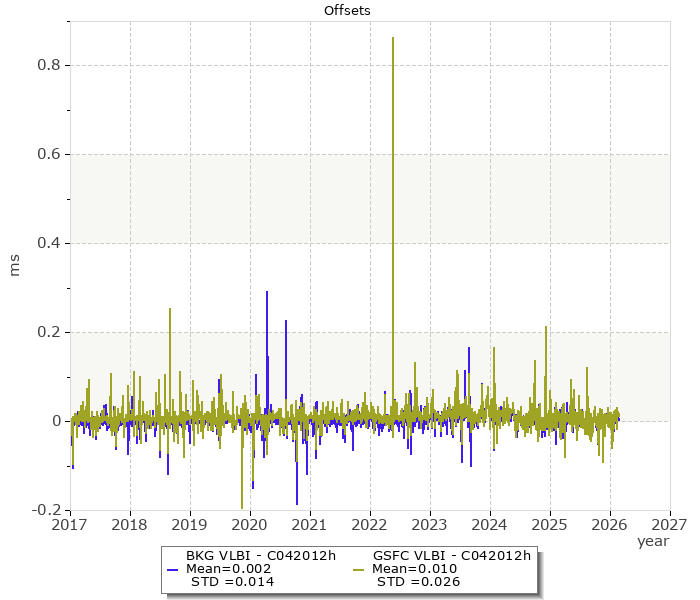This screenshot has width=700, height=600.
Task: Click the 2017 label on the x-axis
Action: [x=70, y=524]
